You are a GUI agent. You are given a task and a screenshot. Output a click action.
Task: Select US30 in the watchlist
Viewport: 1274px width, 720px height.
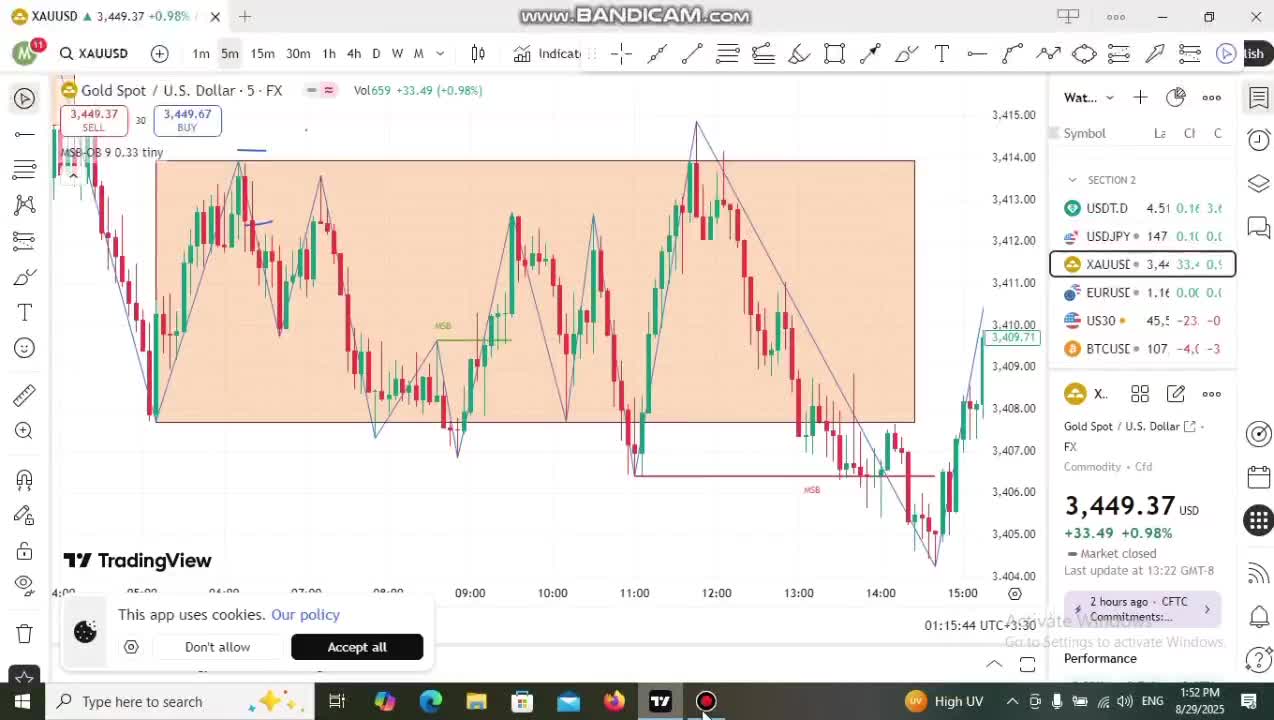pyautogui.click(x=1143, y=321)
